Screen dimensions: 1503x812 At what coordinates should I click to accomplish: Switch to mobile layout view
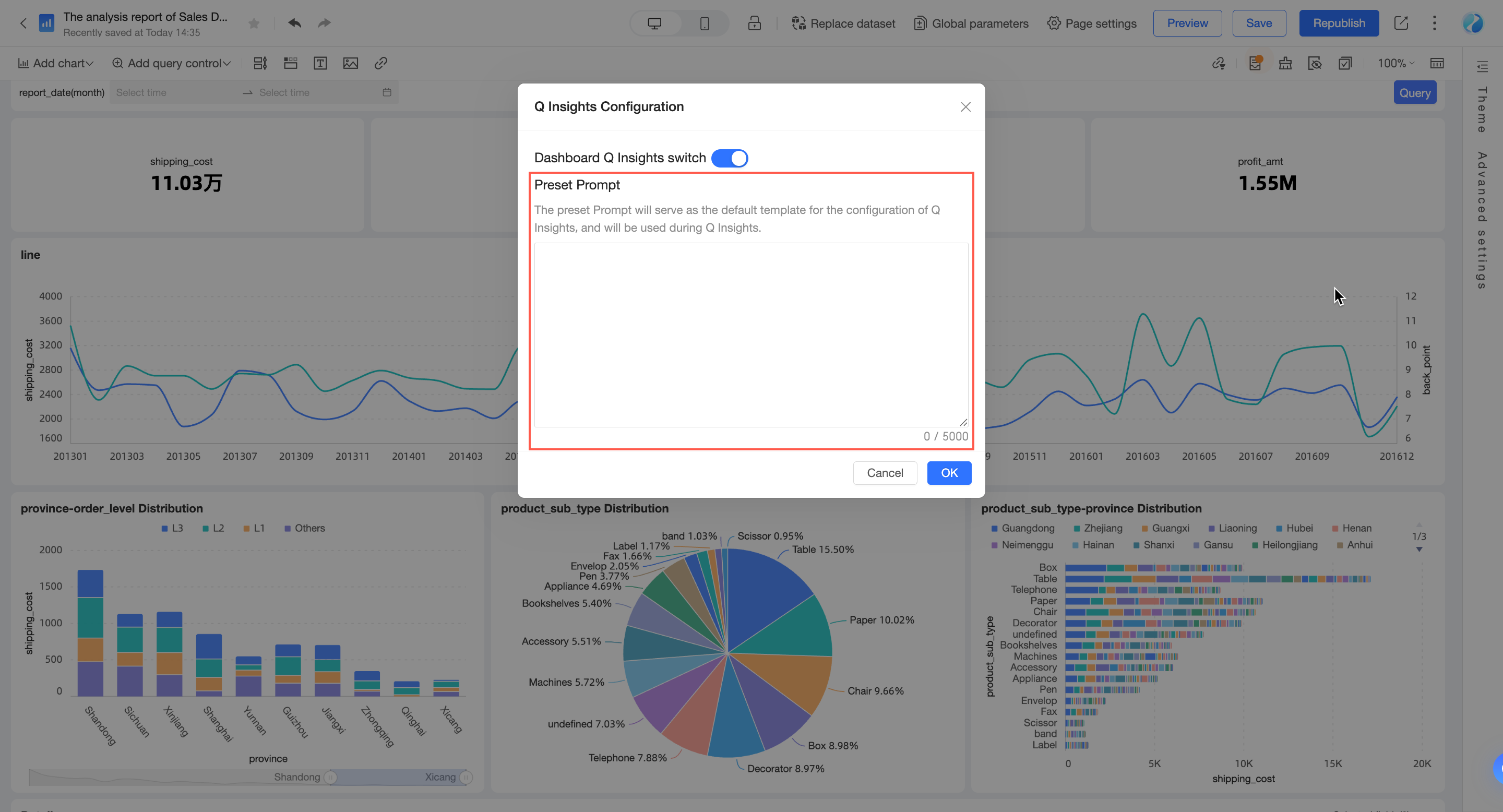tap(704, 23)
